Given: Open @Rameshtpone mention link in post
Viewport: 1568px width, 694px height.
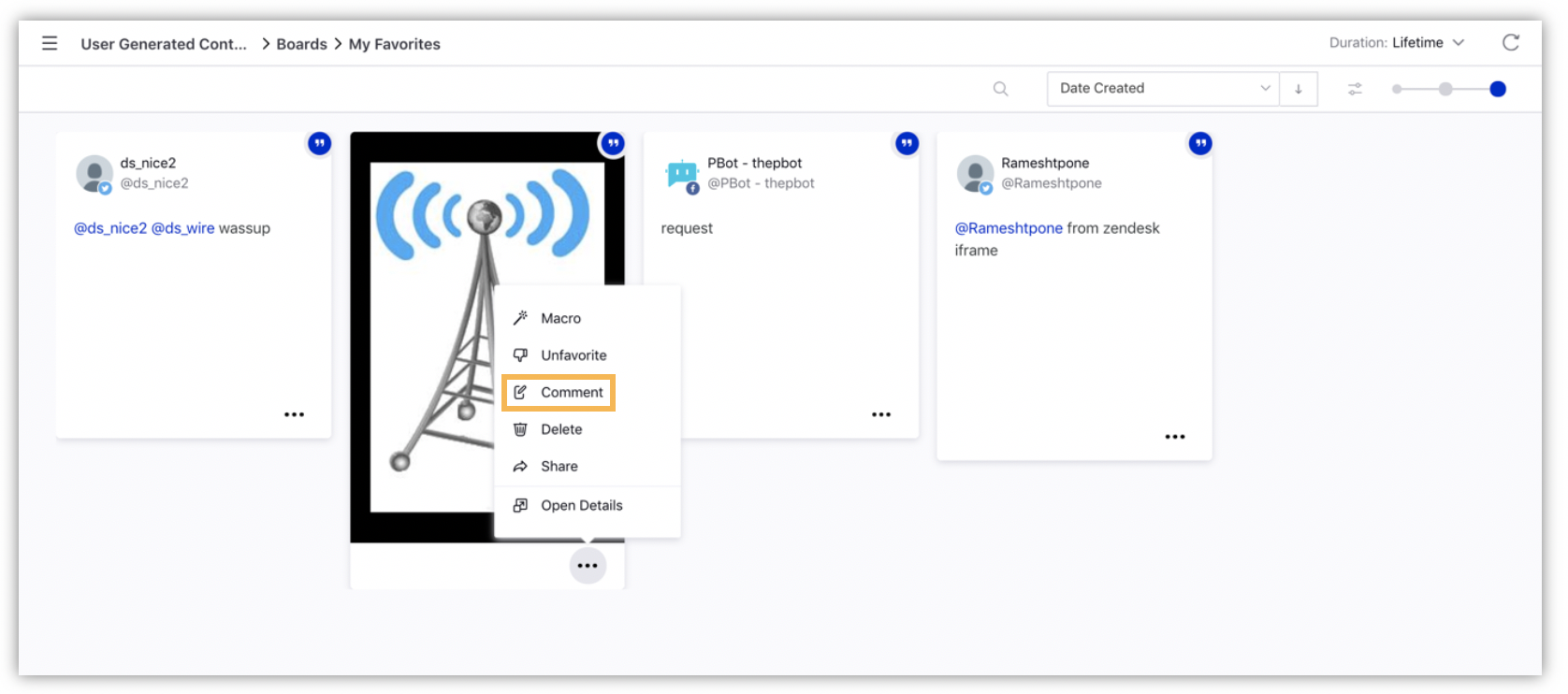Looking at the screenshot, I should coord(1009,228).
